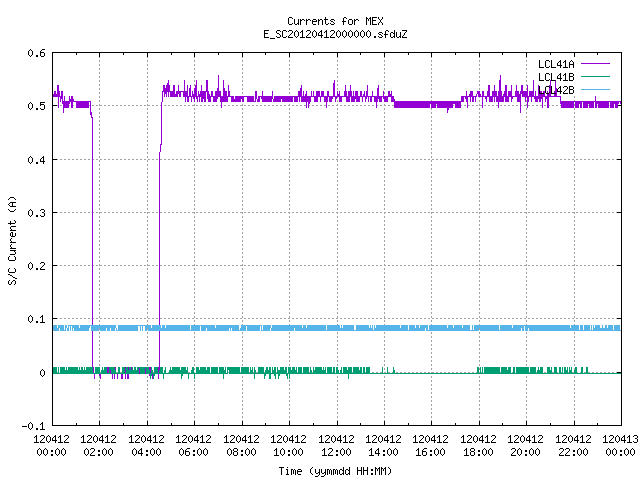Viewport: 640px width, 480px height.
Task: Click the green LCL41B legend line sample
Action: [x=595, y=77]
